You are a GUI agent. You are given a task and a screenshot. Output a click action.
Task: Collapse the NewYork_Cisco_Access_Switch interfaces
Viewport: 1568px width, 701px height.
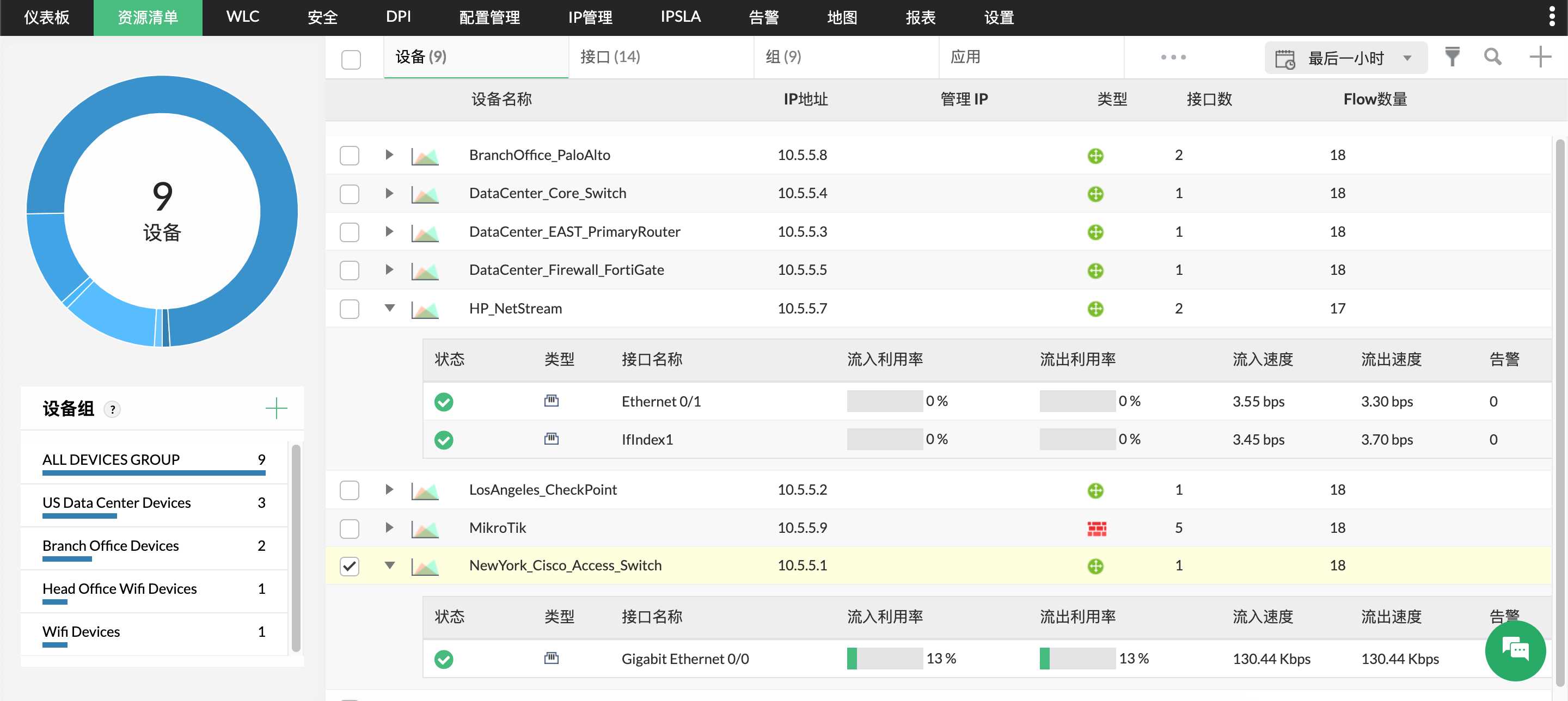pos(390,566)
